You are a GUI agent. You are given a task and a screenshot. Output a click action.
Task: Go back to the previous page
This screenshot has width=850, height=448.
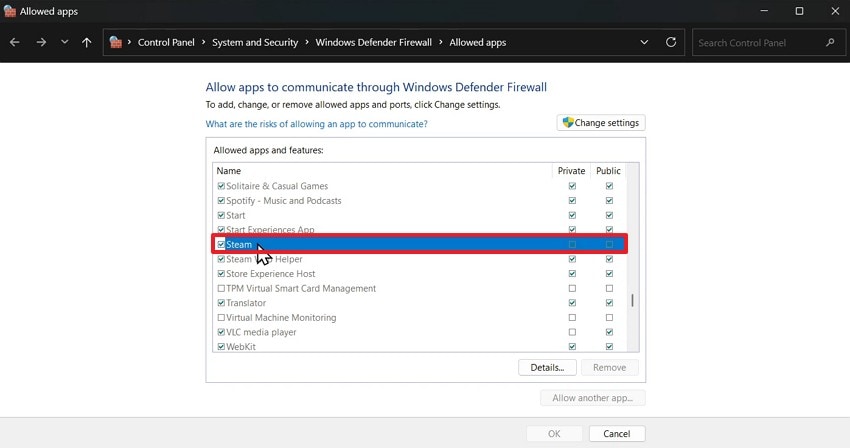click(x=14, y=43)
